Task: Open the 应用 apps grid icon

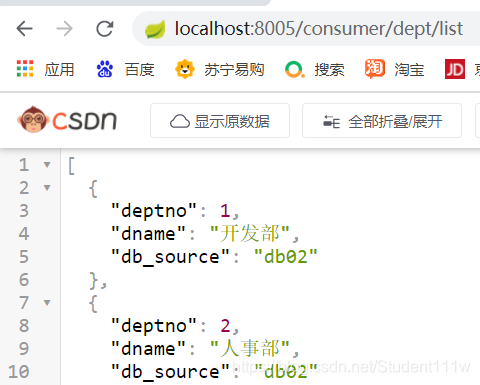Action: pos(25,69)
